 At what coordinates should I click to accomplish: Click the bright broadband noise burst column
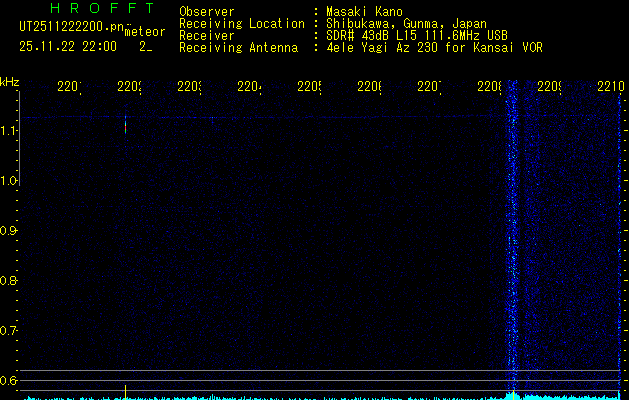[x=512, y=237]
